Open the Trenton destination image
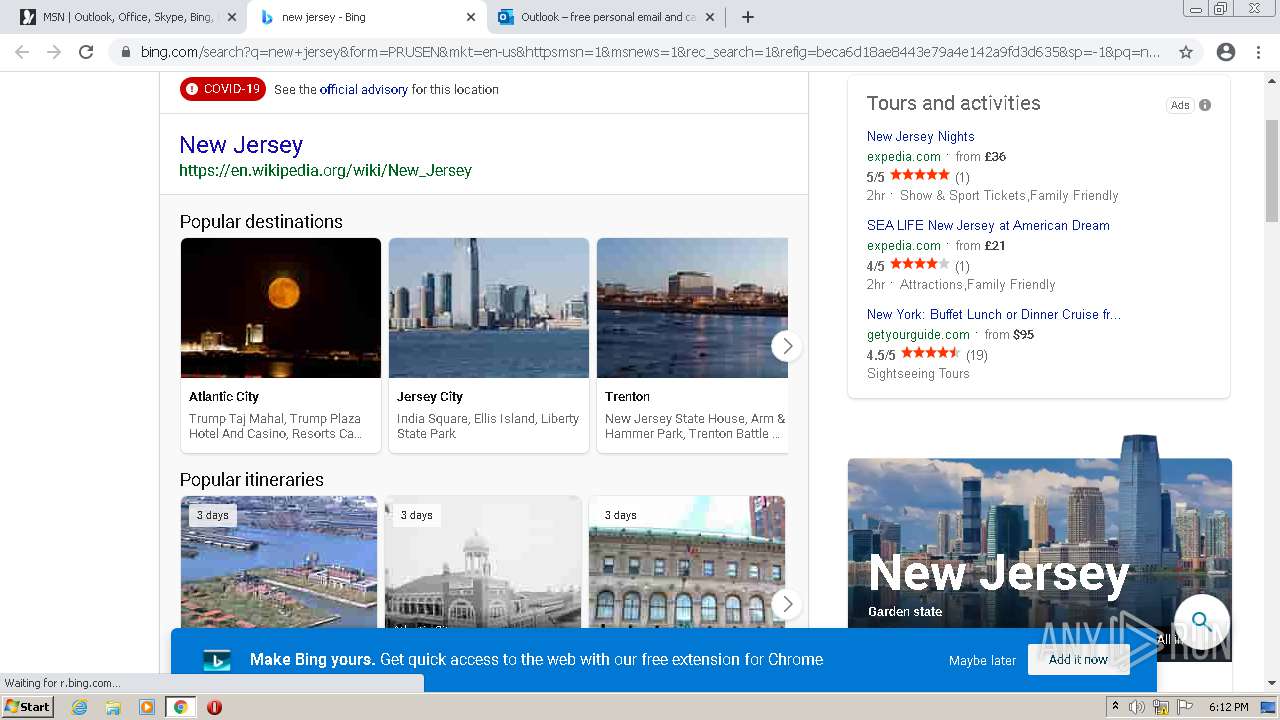This screenshot has width=1280, height=720. pos(692,308)
